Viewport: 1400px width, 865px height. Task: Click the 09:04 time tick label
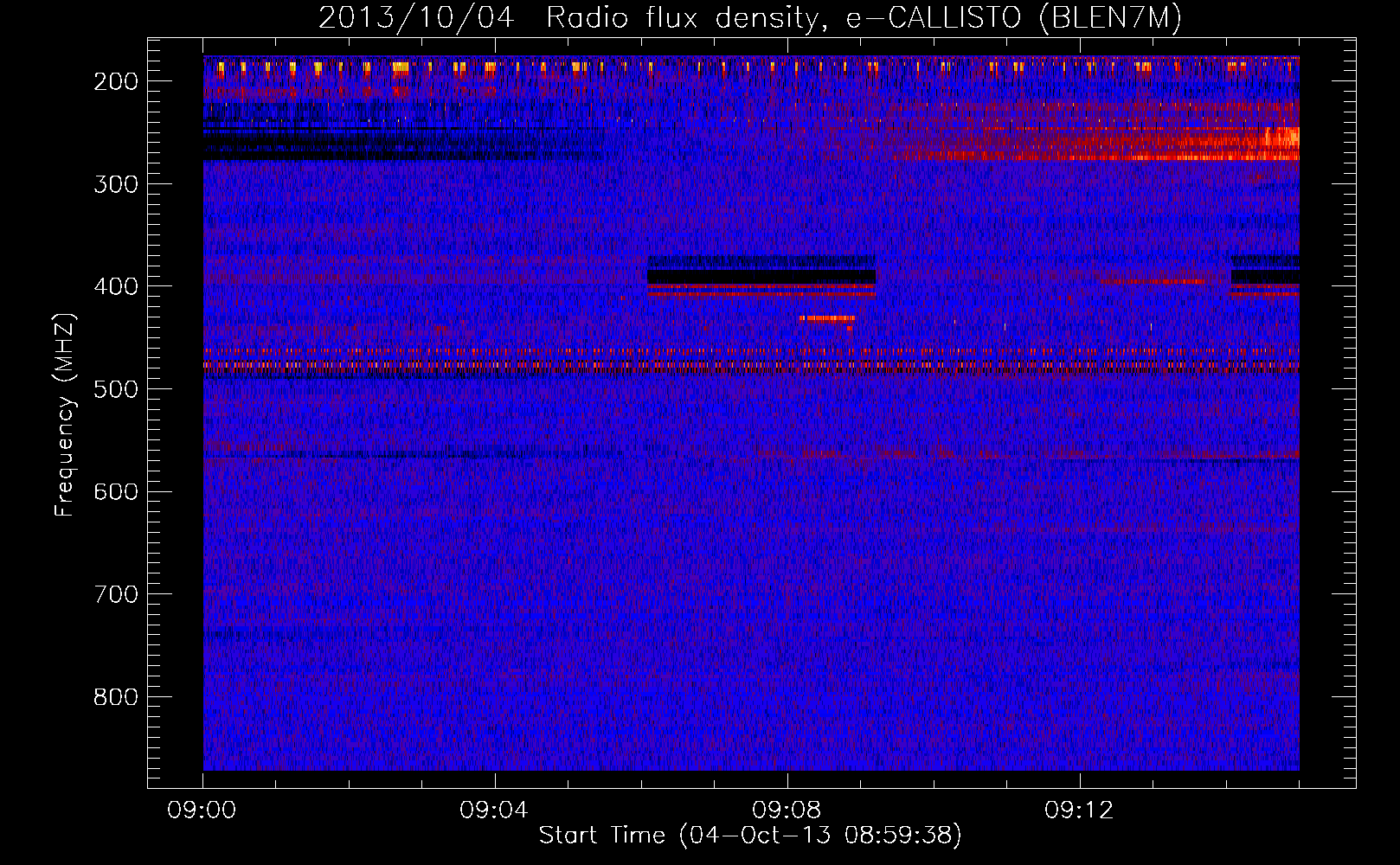click(x=494, y=811)
